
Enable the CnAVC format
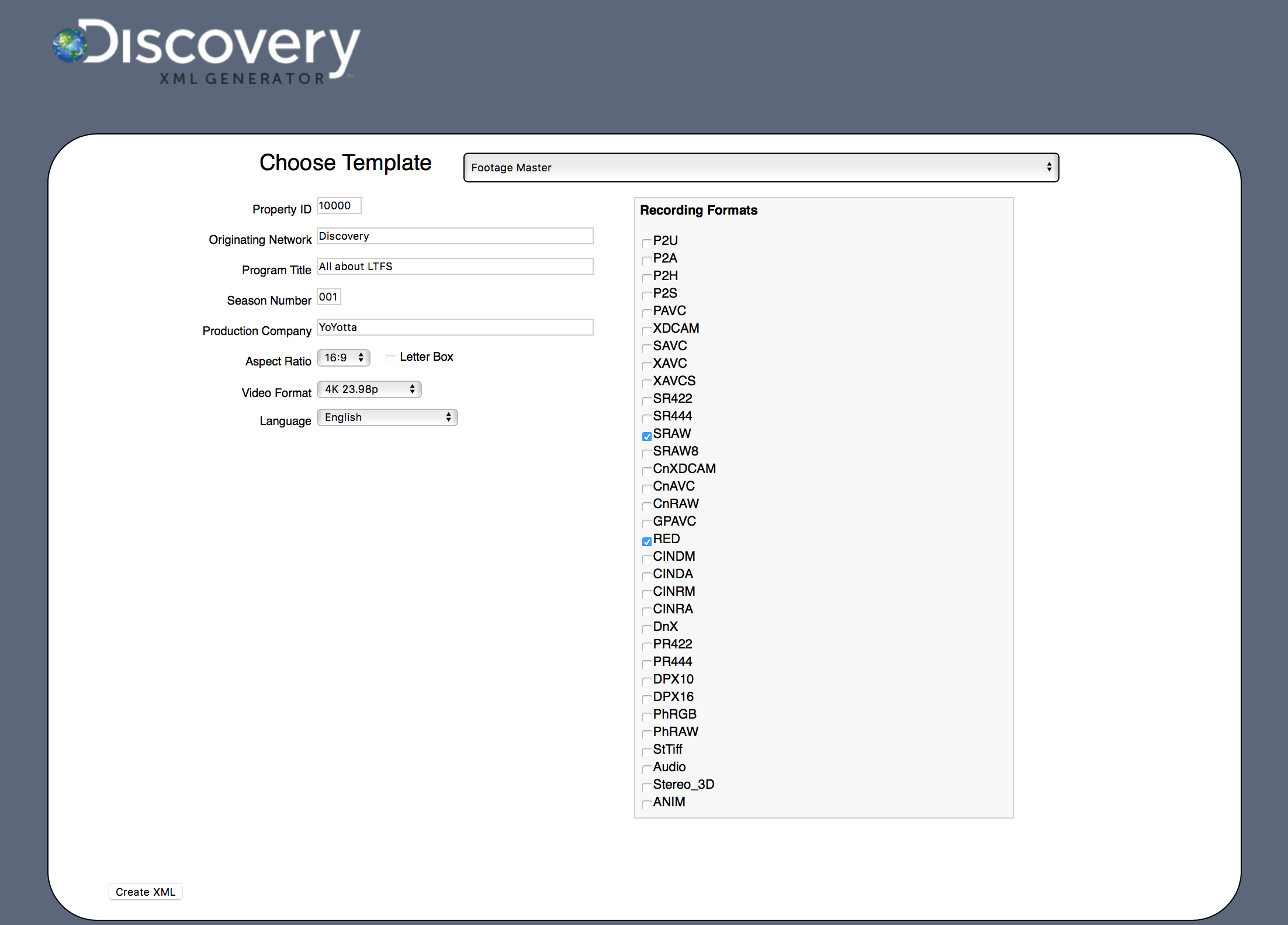coord(647,488)
